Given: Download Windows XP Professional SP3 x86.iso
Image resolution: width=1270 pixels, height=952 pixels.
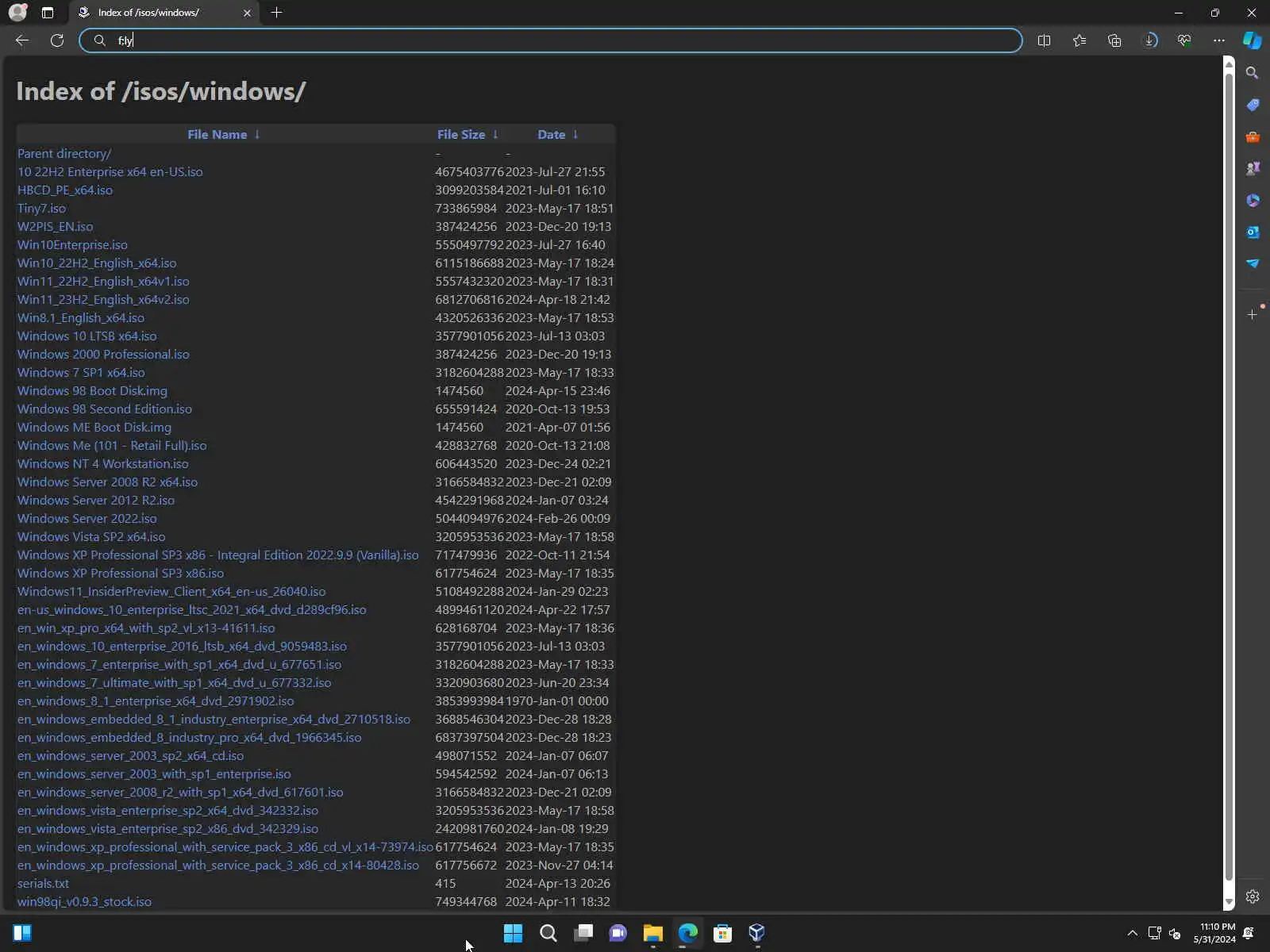Looking at the screenshot, I should tap(121, 574).
